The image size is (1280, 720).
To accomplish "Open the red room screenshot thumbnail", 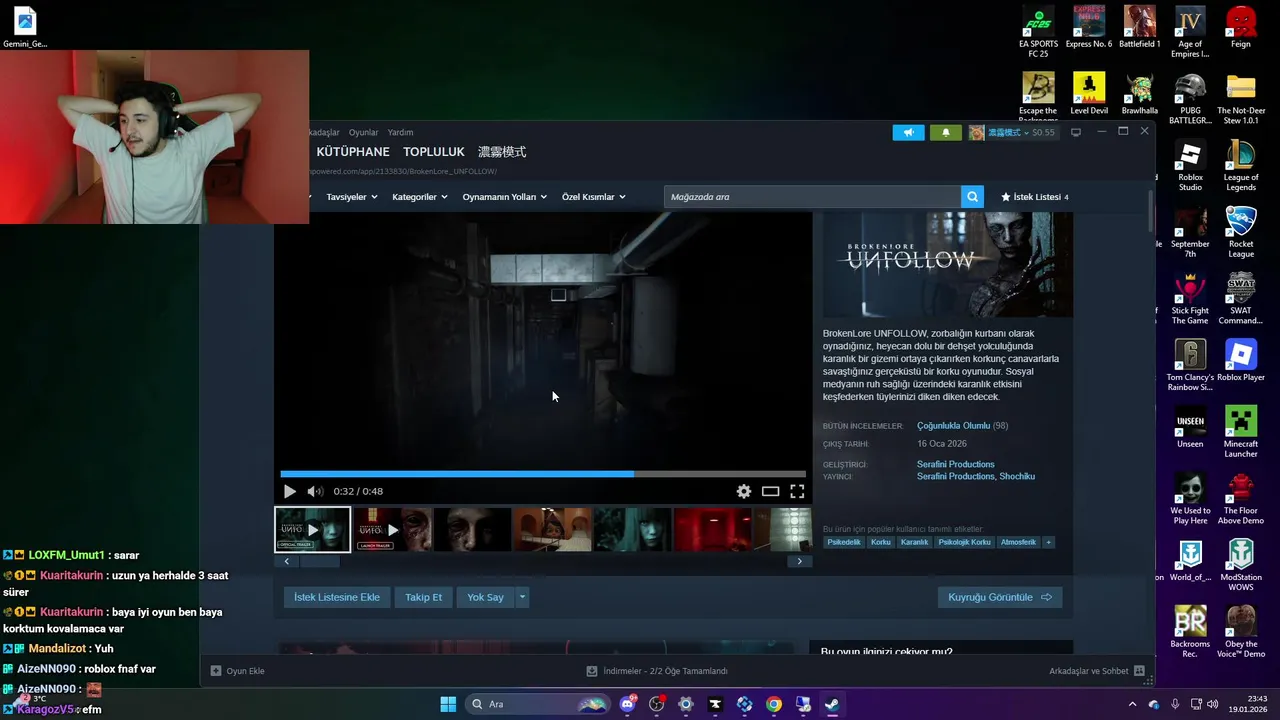I will tap(712, 529).
